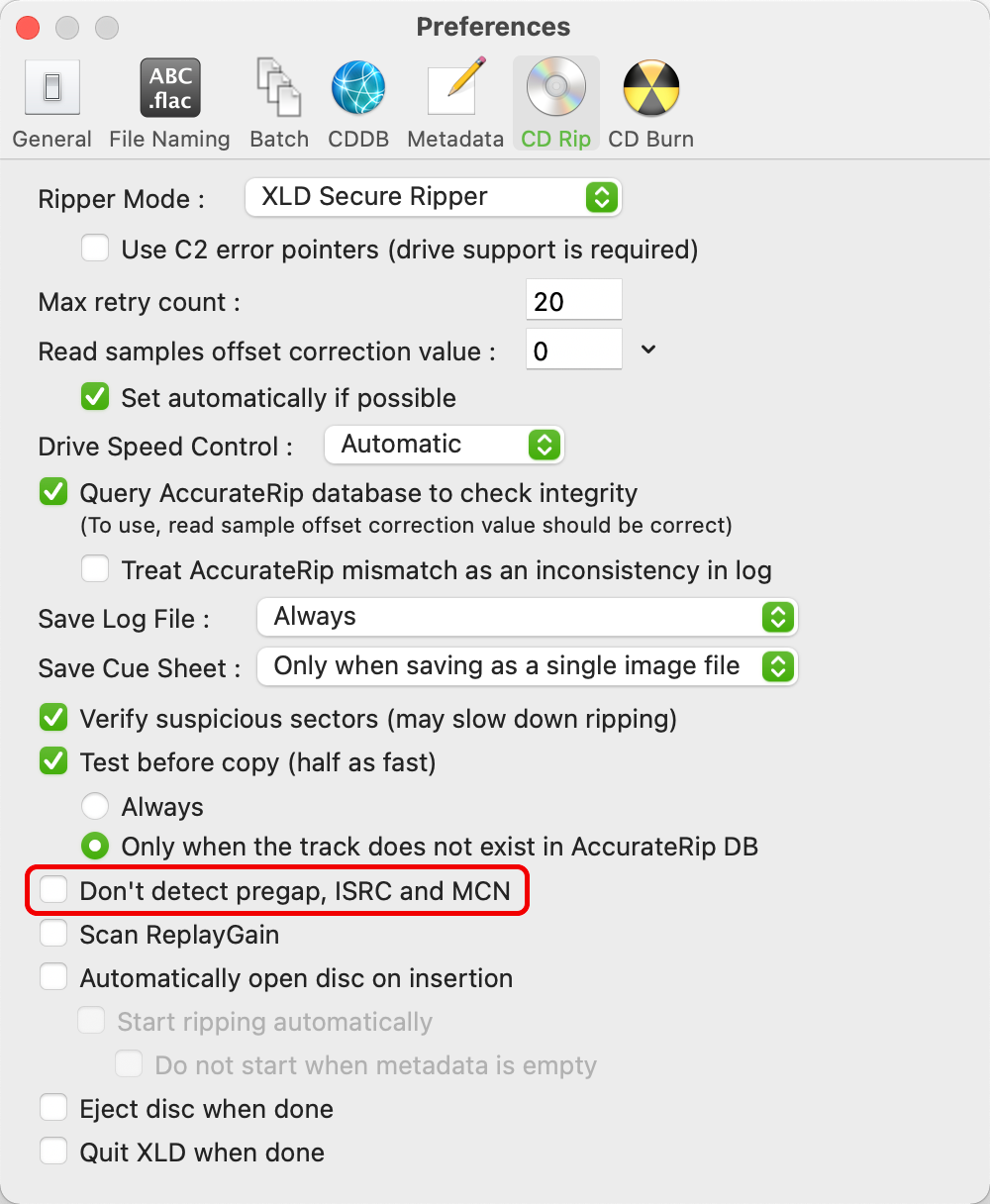Open the Save Cue Sheet dropdown
The image size is (990, 1204).
tap(528, 666)
